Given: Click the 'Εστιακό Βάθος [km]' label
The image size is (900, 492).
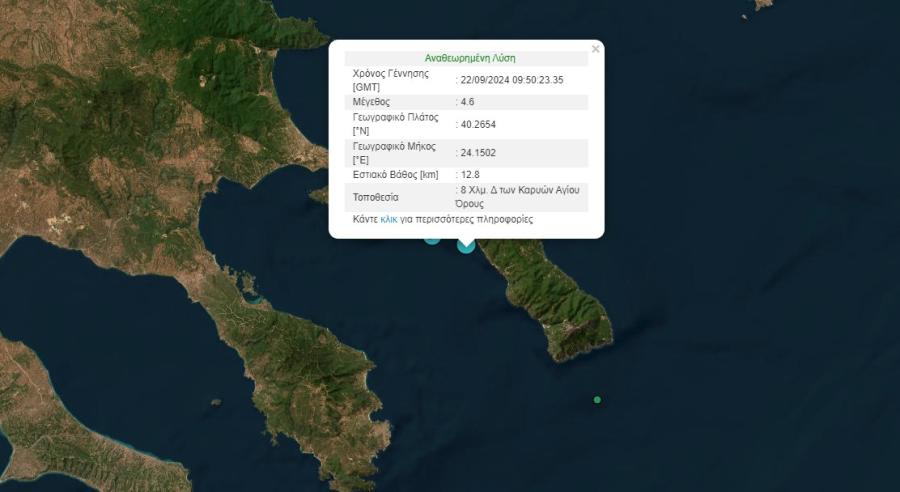Looking at the screenshot, I should [395, 175].
